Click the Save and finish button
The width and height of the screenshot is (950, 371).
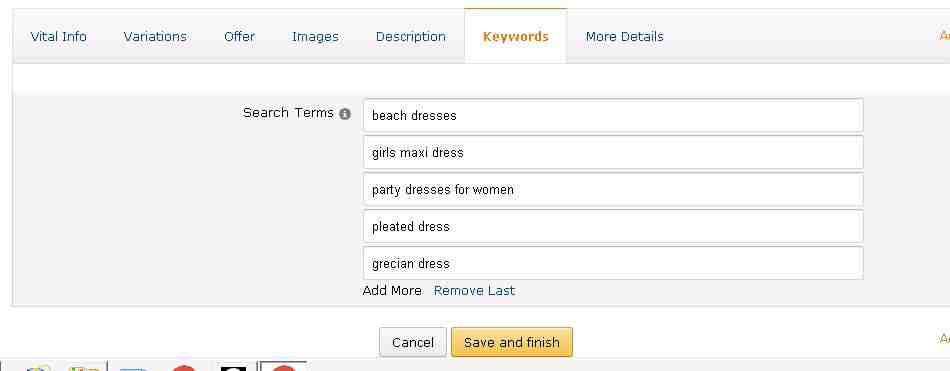512,343
